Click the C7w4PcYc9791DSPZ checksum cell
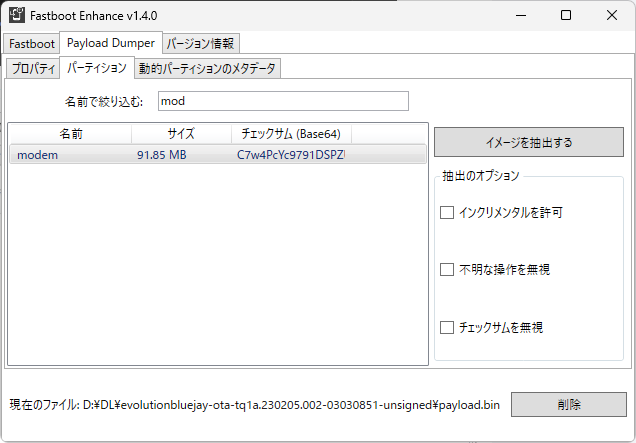The height and width of the screenshot is (443, 636). point(291,155)
